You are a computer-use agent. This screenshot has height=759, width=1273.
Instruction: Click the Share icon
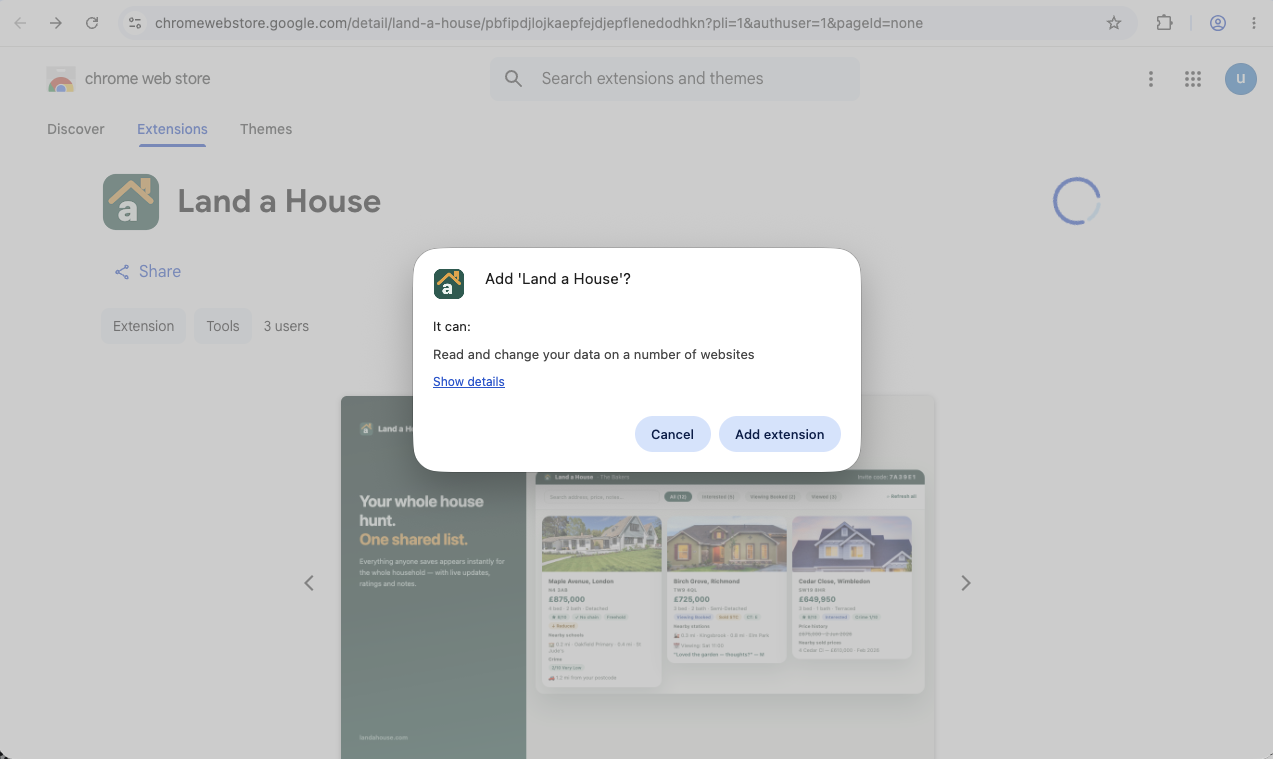click(122, 272)
